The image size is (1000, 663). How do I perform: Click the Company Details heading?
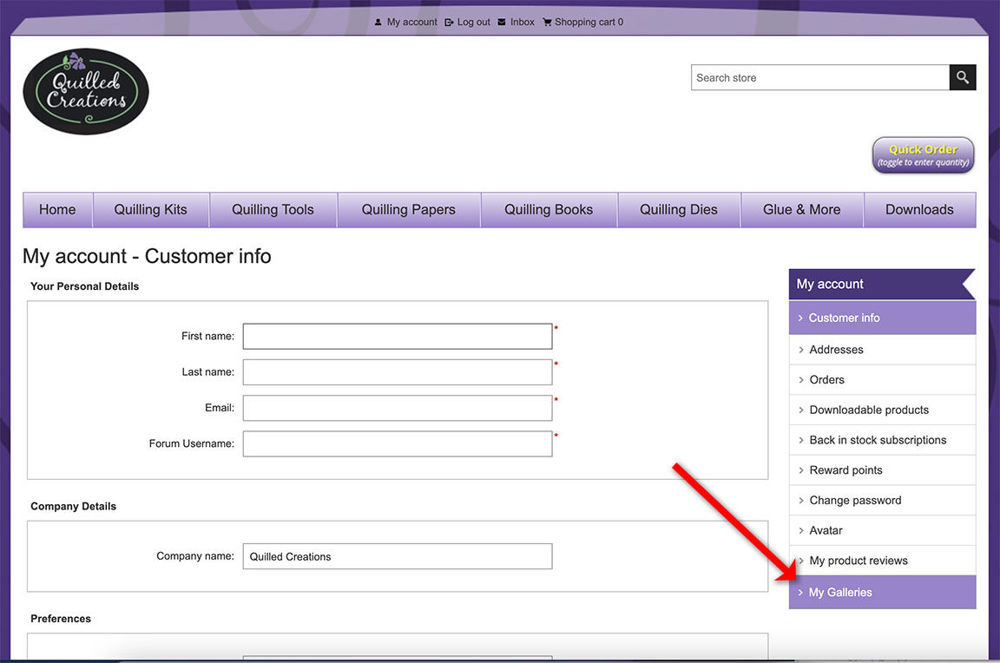pos(73,506)
